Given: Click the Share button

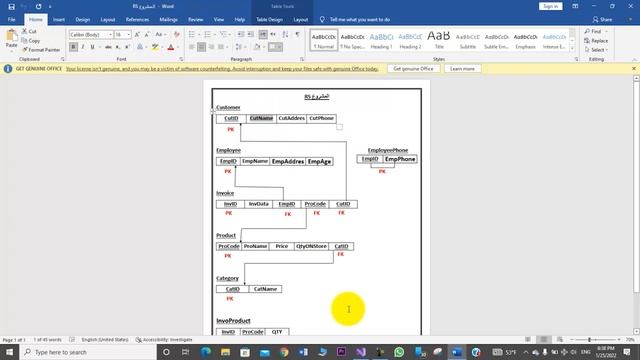Looking at the screenshot, I should point(602,19).
